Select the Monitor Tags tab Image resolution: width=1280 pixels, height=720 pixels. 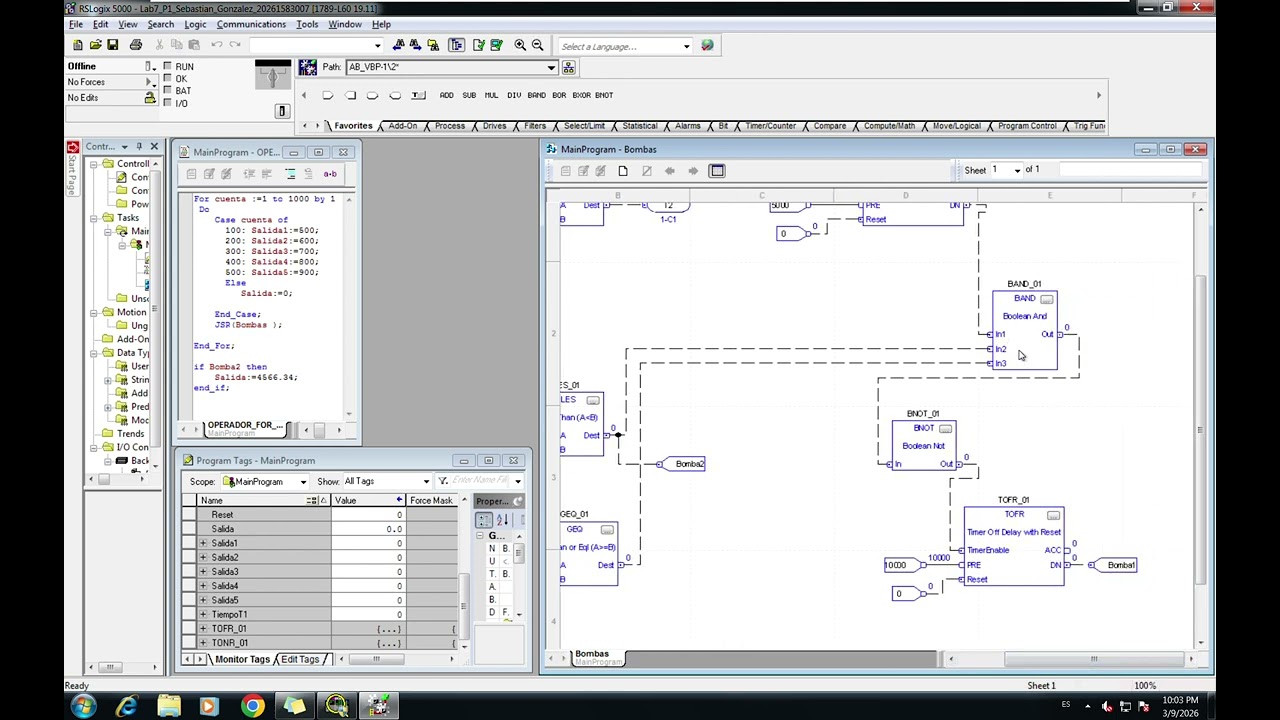[241, 659]
